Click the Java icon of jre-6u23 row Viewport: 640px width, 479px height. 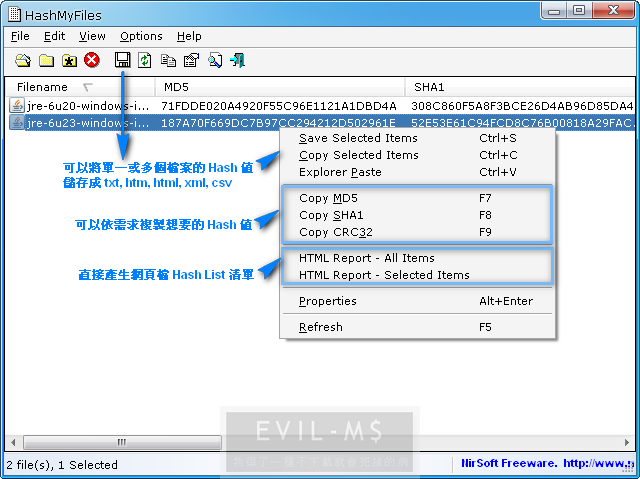click(x=17, y=122)
